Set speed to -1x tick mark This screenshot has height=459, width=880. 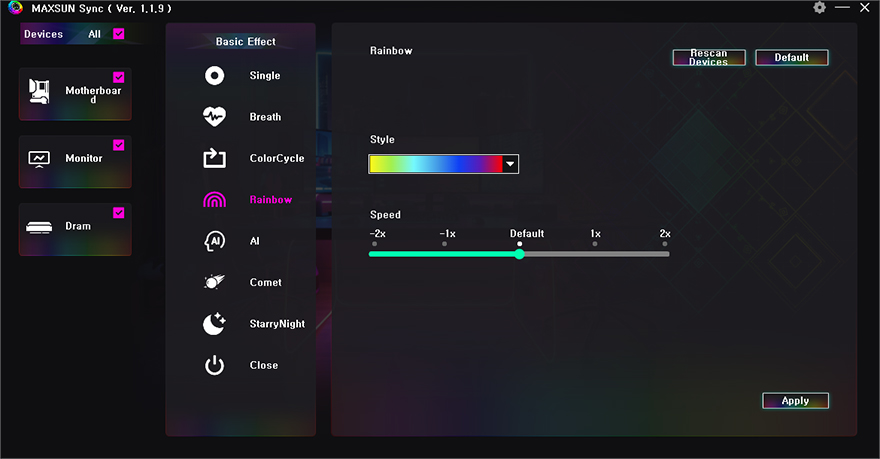[444, 244]
